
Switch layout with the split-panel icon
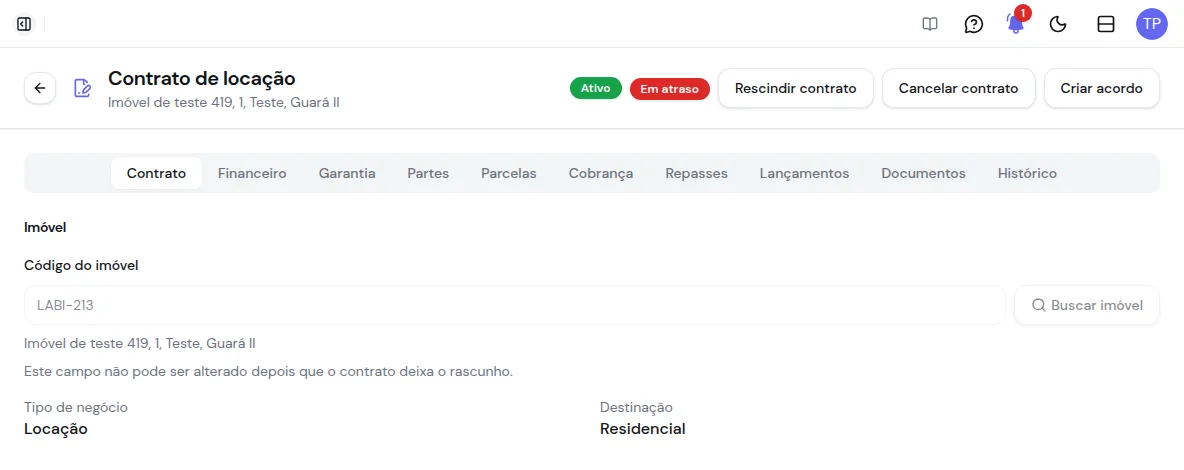1105,24
